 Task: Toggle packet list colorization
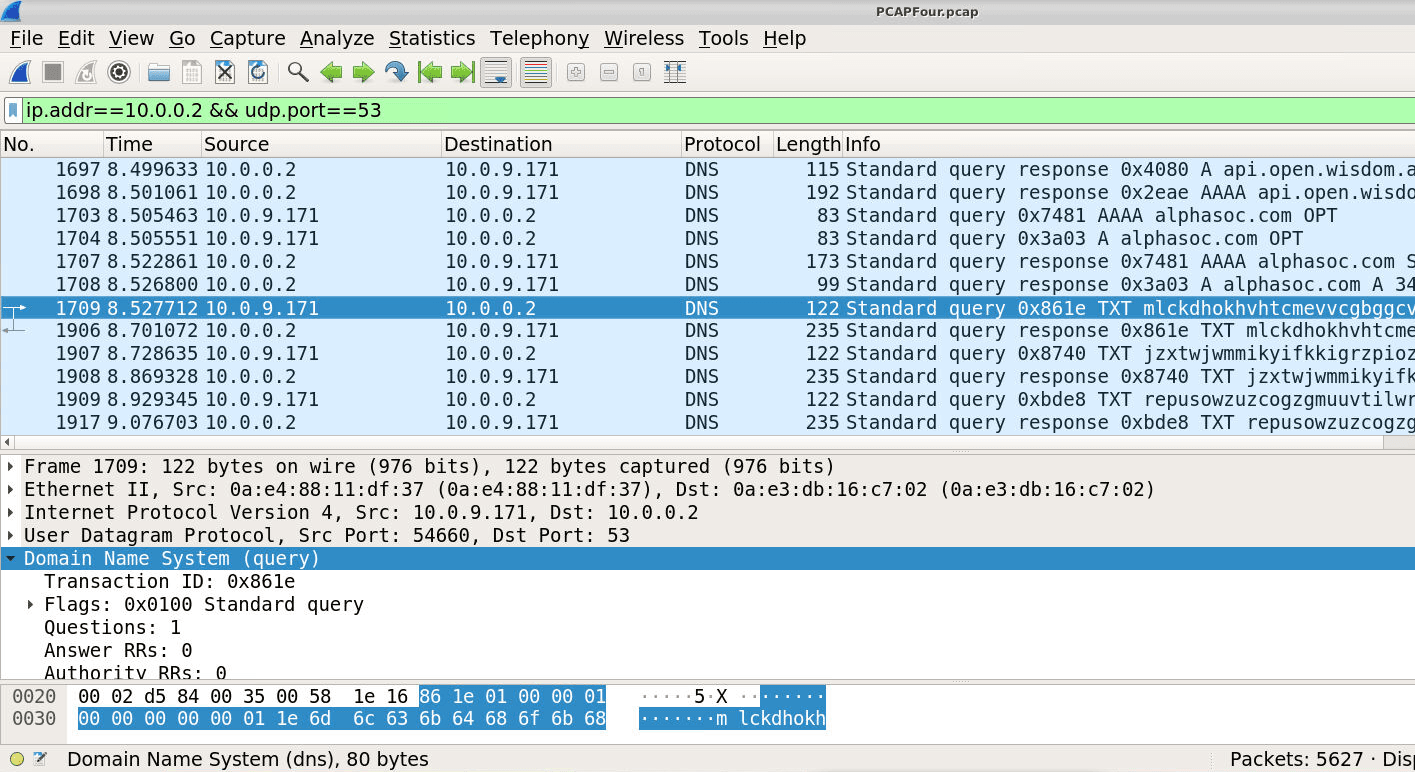click(536, 72)
